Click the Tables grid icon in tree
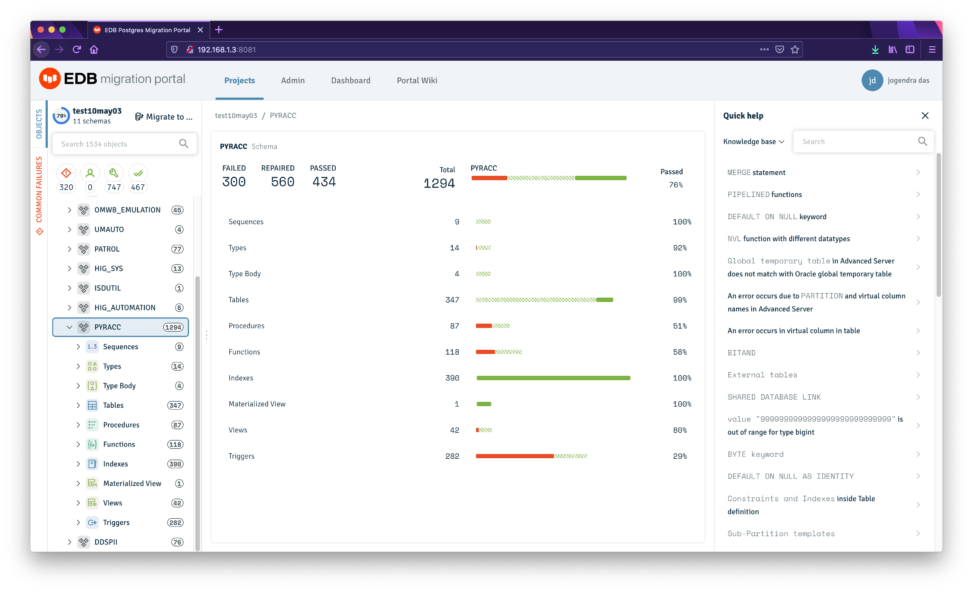973x592 pixels. [x=92, y=405]
